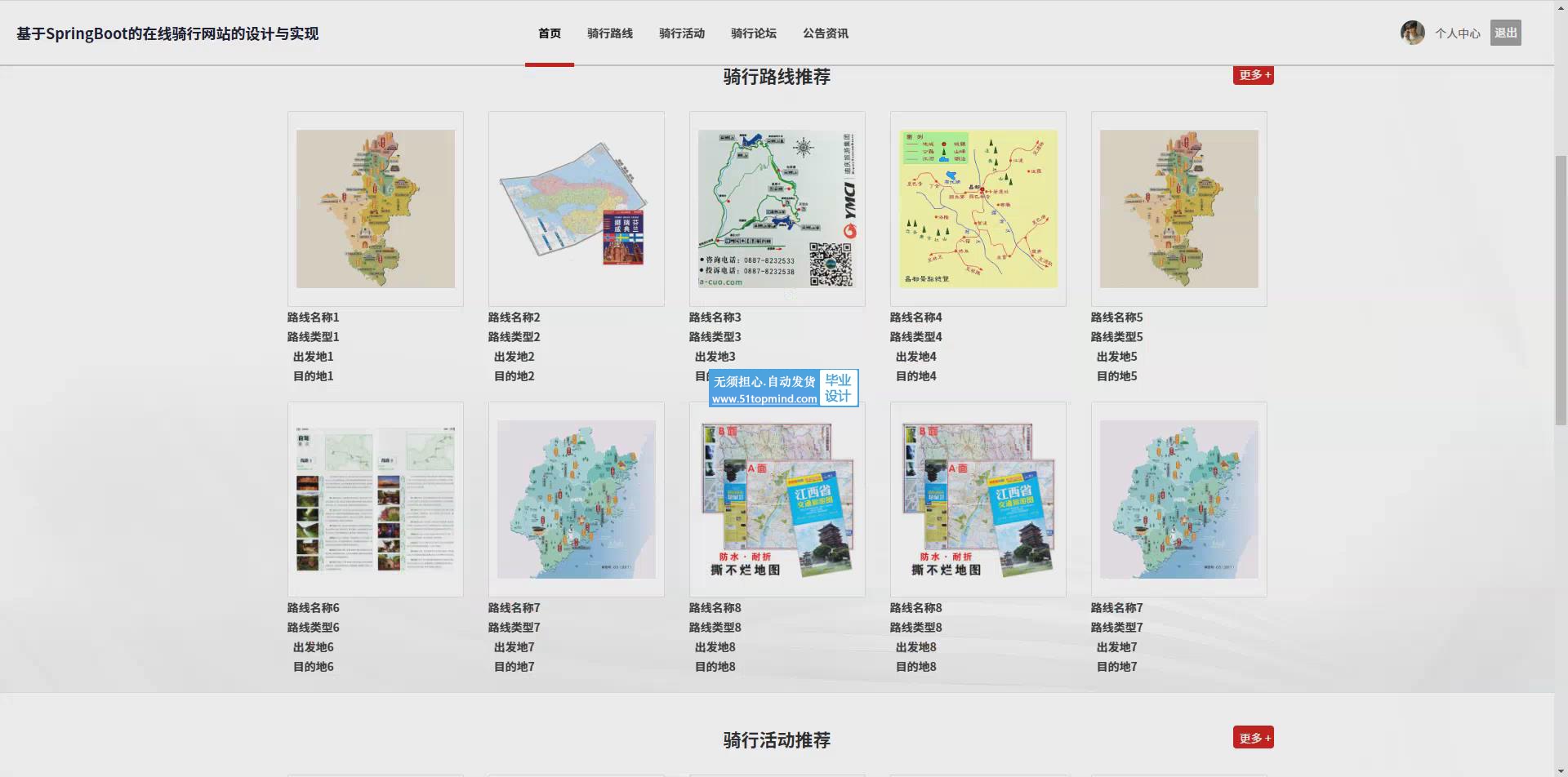The width and height of the screenshot is (1568, 777).
Task: Select the 路线名称2 folded map image
Action: tap(577, 209)
